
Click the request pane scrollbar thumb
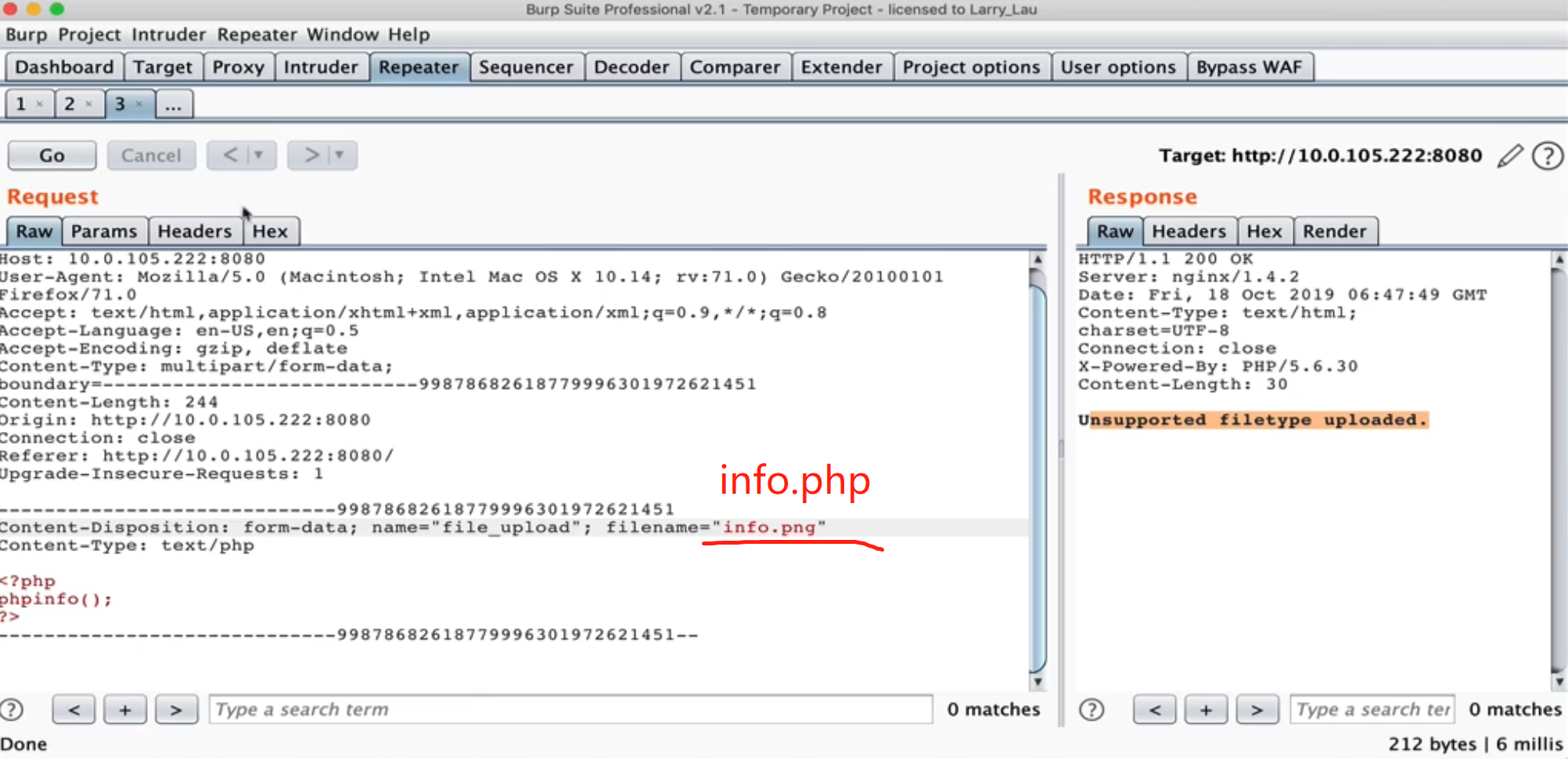[1038, 477]
